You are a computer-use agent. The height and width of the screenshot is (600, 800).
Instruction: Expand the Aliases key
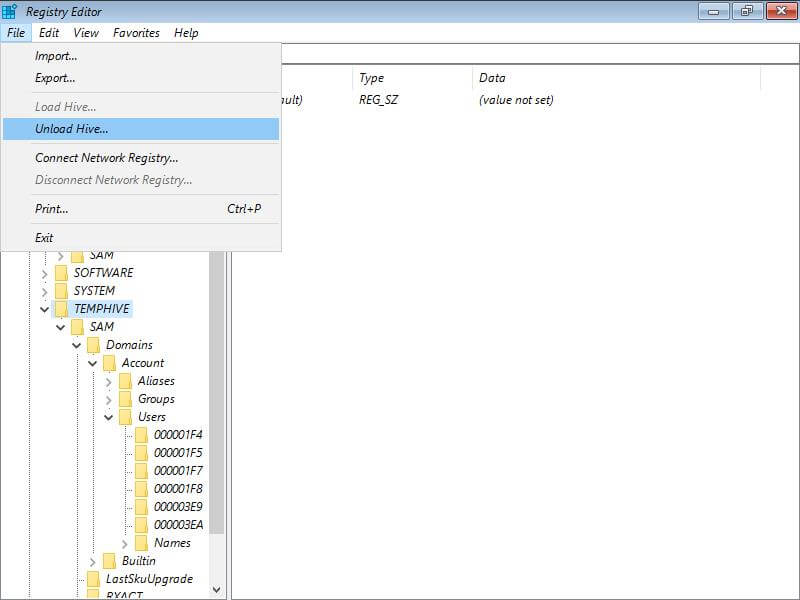tap(109, 382)
